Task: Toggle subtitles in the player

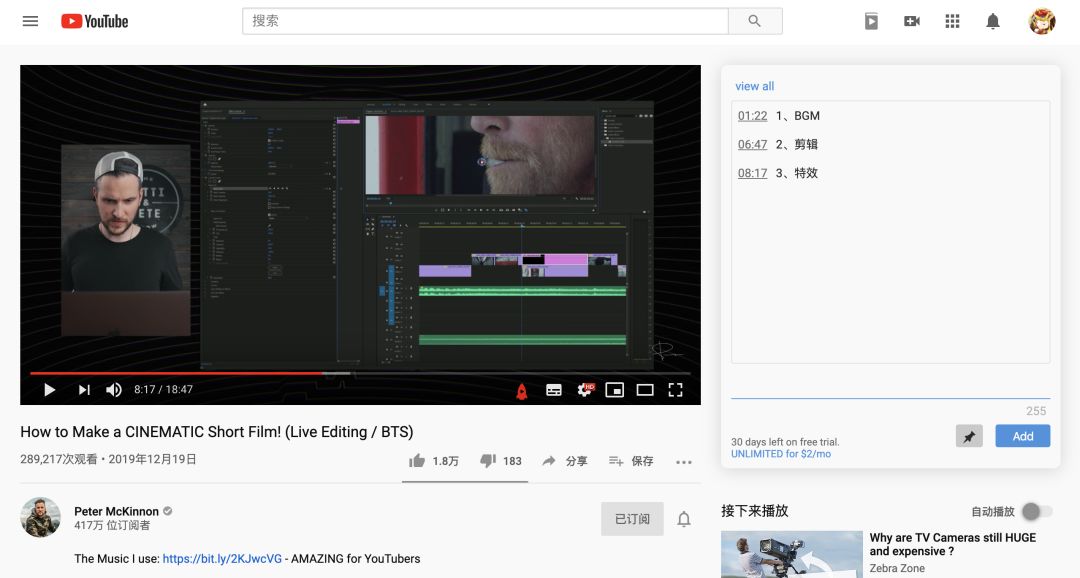Action: tap(553, 390)
